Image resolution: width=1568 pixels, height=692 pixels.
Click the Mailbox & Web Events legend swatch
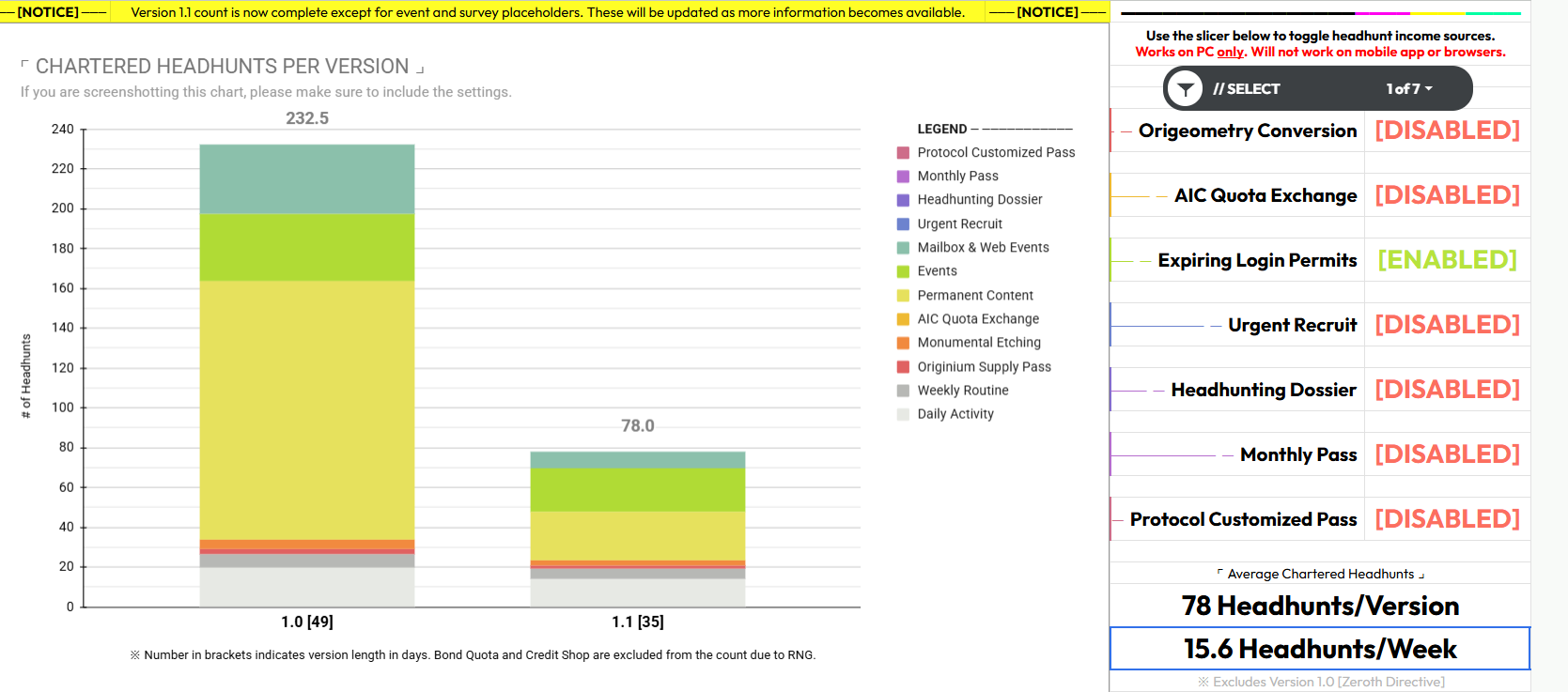coord(903,248)
